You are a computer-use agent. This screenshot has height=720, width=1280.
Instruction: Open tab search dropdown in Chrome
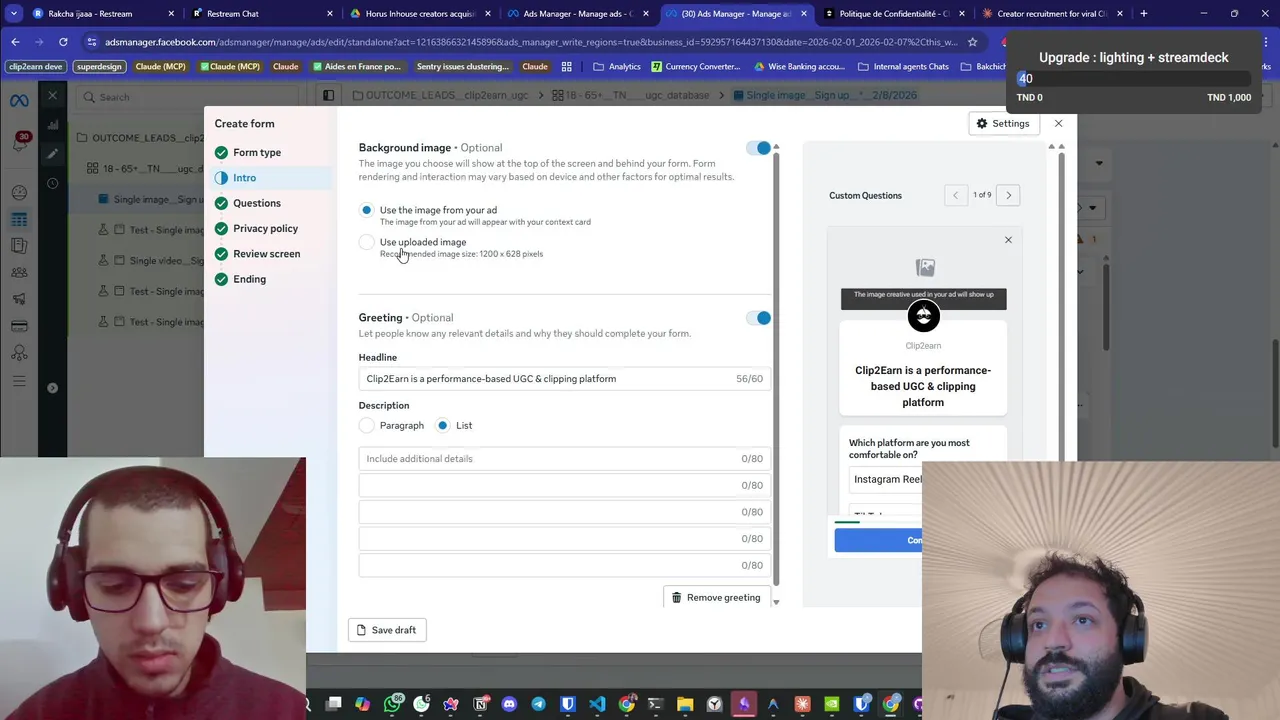point(14,14)
